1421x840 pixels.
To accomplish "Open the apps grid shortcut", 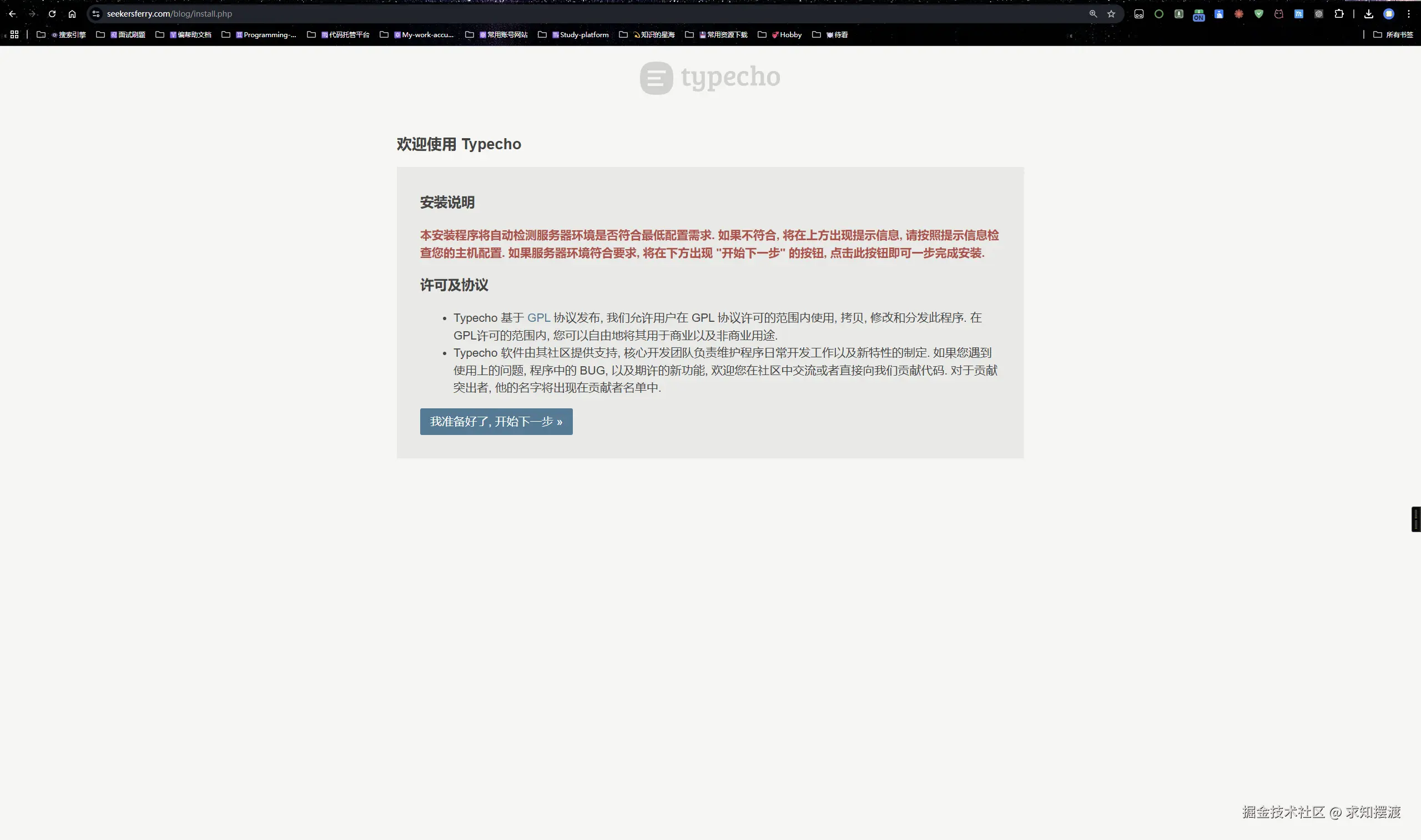I will click(15, 34).
